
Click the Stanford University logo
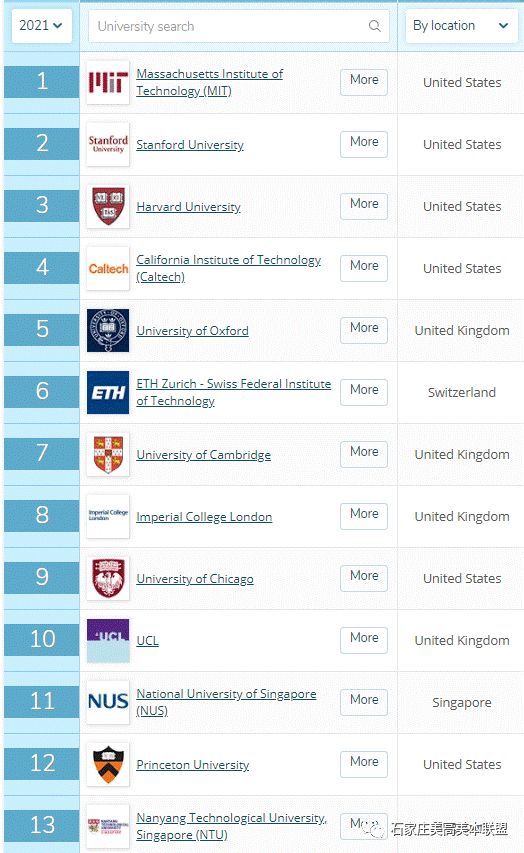(108, 144)
